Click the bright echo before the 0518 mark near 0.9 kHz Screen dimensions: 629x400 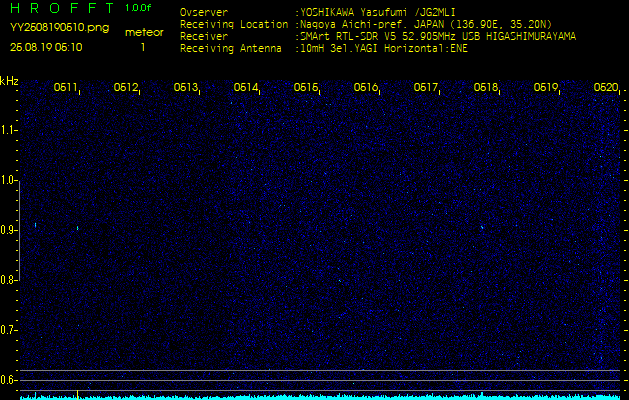click(x=482, y=227)
